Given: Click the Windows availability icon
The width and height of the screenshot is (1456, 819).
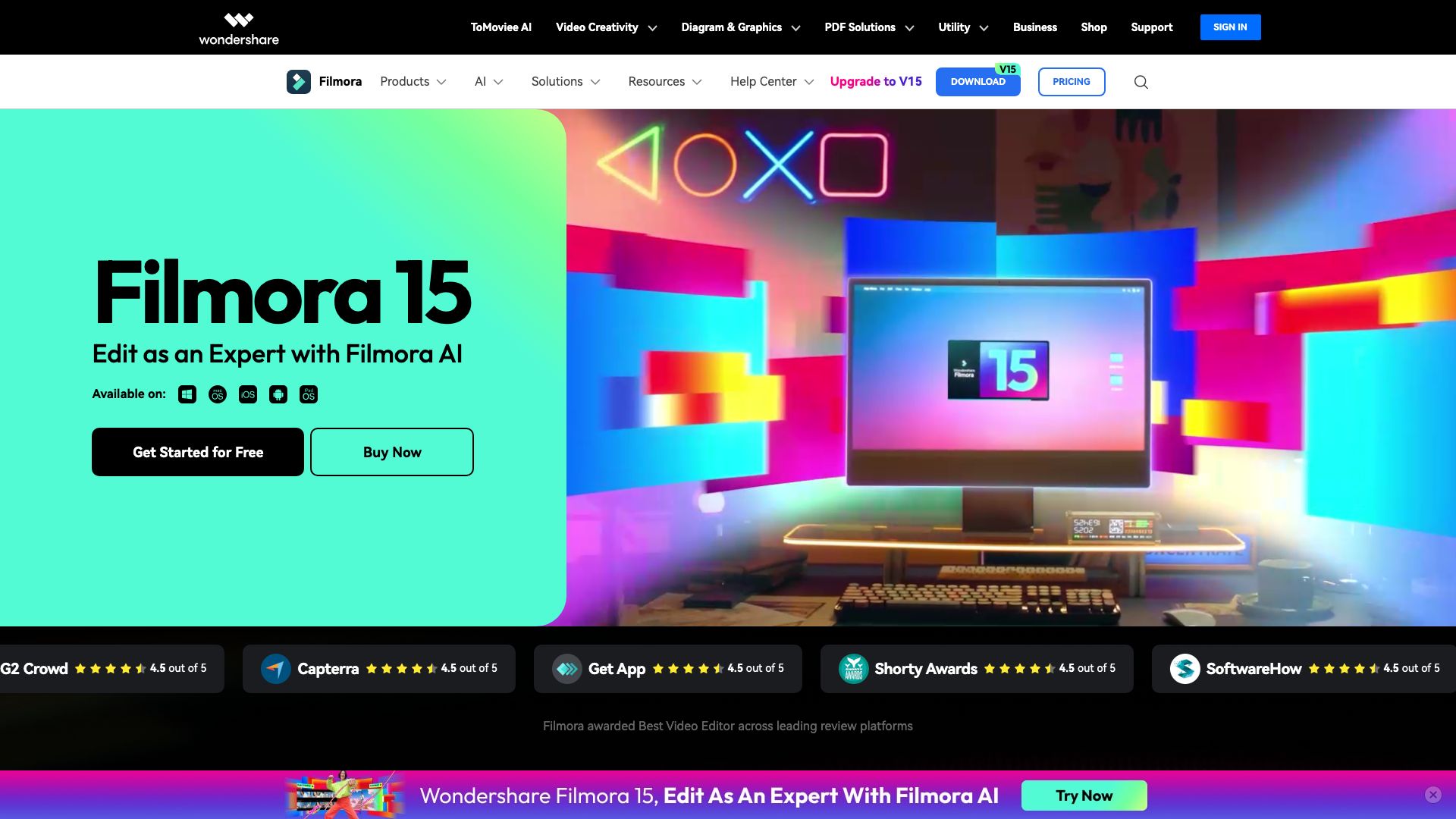Looking at the screenshot, I should [x=187, y=394].
